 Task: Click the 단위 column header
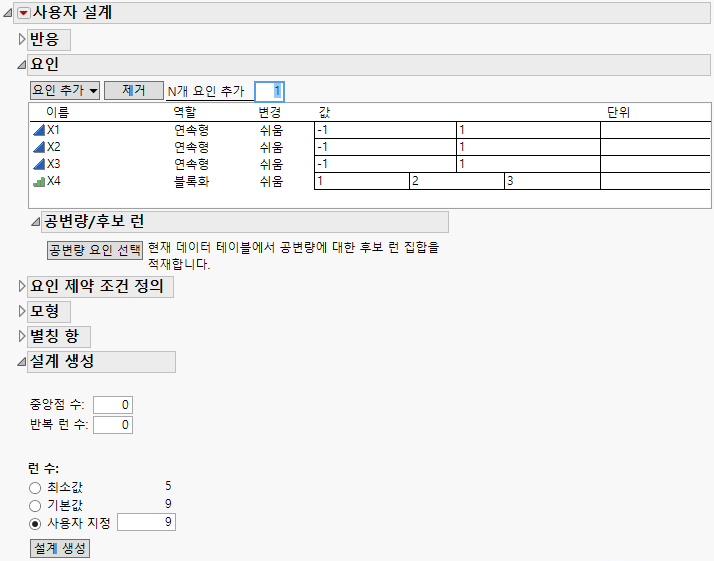coord(618,112)
